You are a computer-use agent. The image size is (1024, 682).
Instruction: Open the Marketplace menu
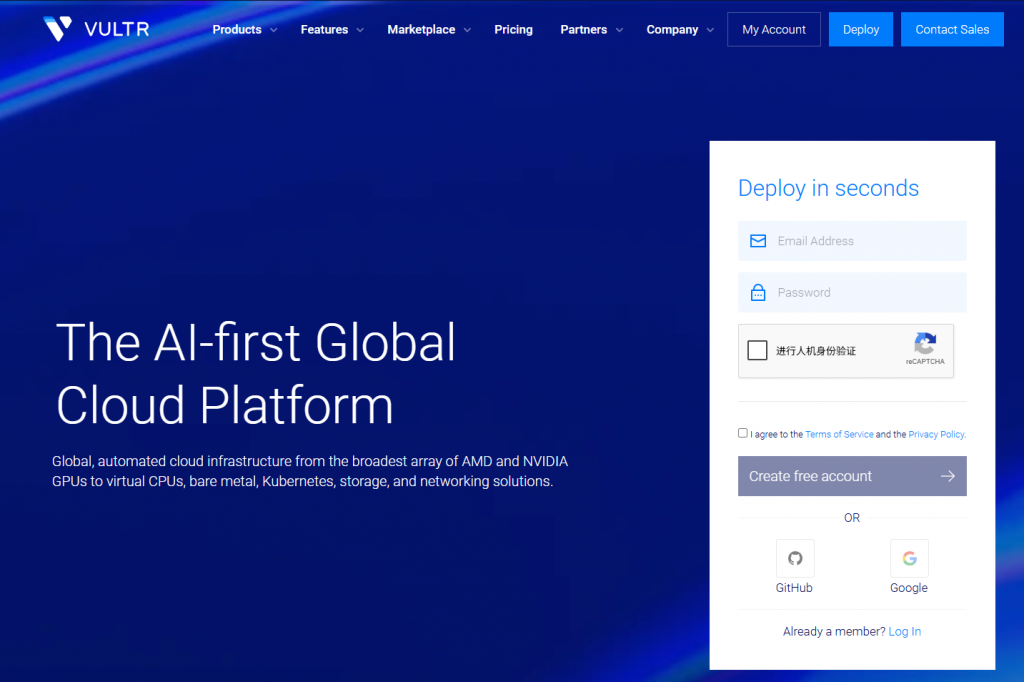(x=421, y=29)
